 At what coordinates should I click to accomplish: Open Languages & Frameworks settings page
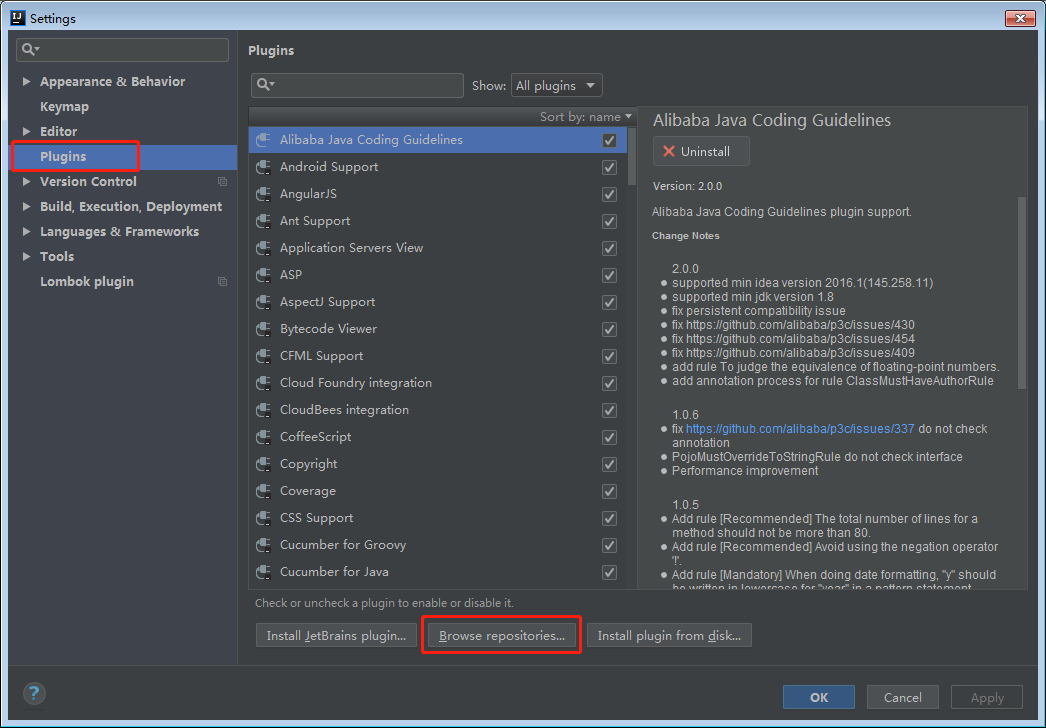pos(119,232)
